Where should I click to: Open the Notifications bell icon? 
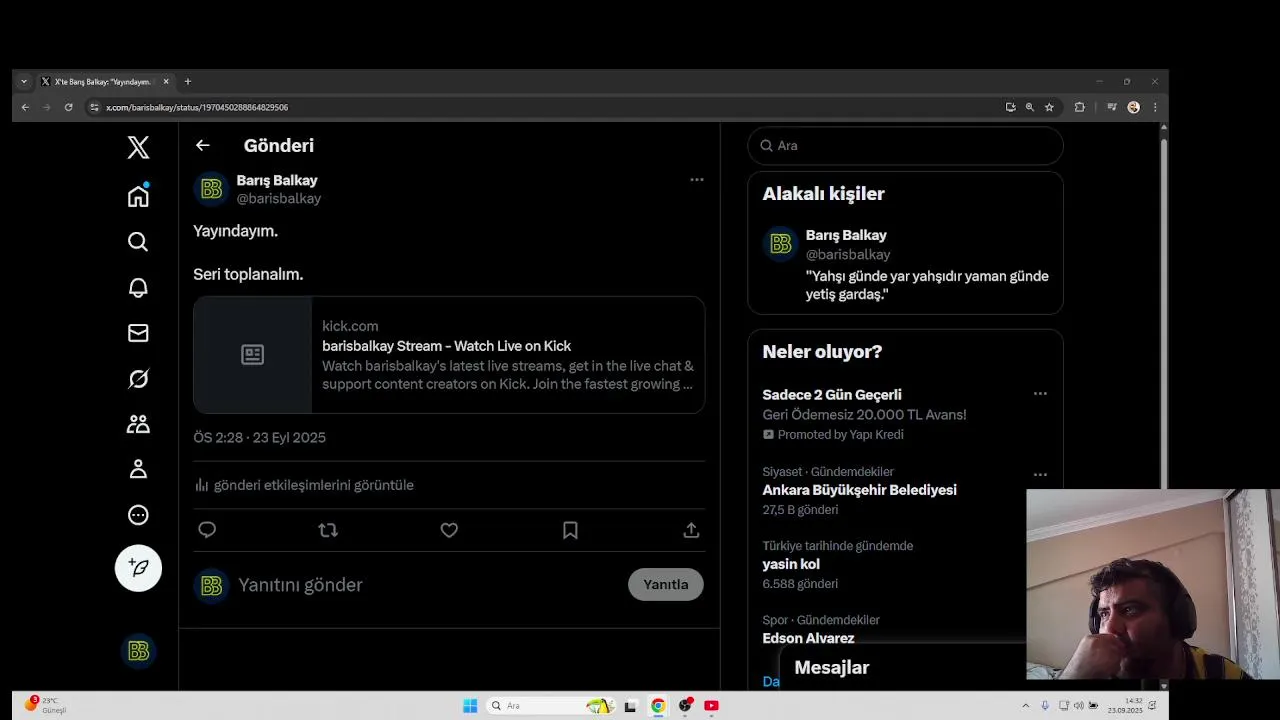pos(138,288)
